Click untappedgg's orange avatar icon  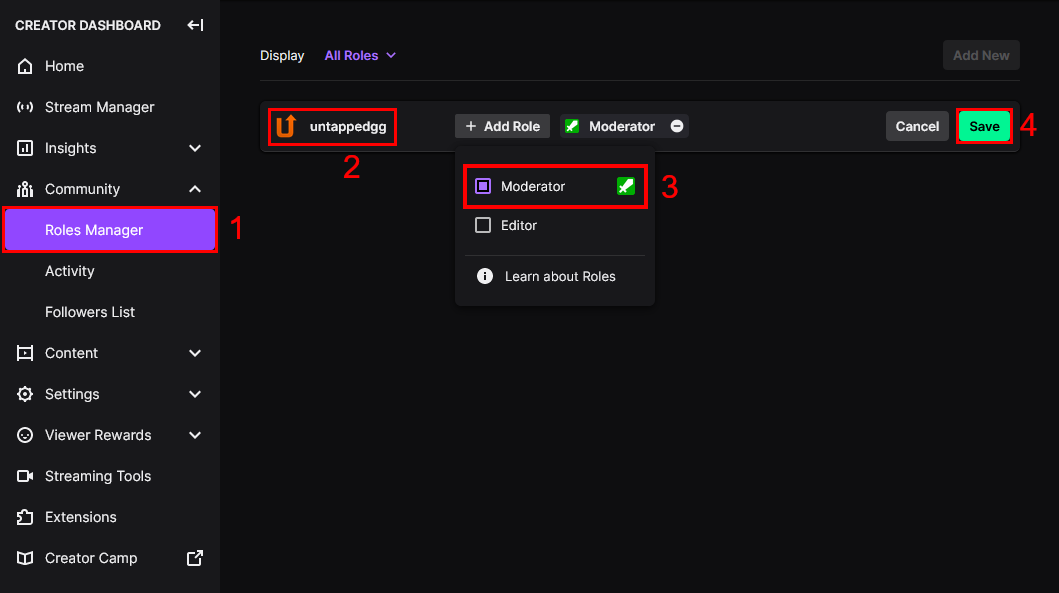(x=287, y=126)
